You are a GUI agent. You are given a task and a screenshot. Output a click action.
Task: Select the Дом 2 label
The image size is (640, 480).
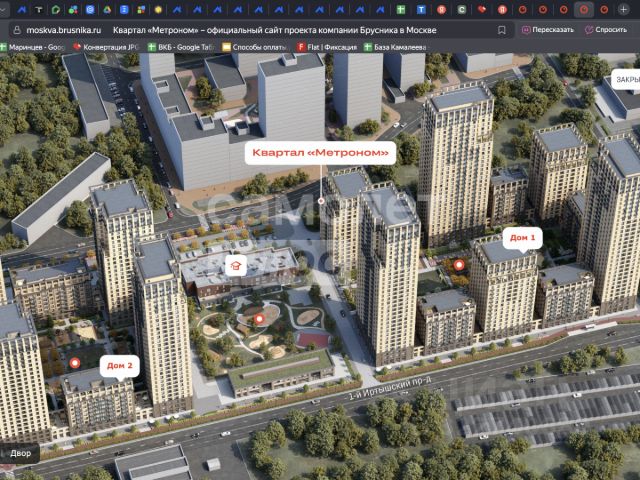[x=120, y=366]
